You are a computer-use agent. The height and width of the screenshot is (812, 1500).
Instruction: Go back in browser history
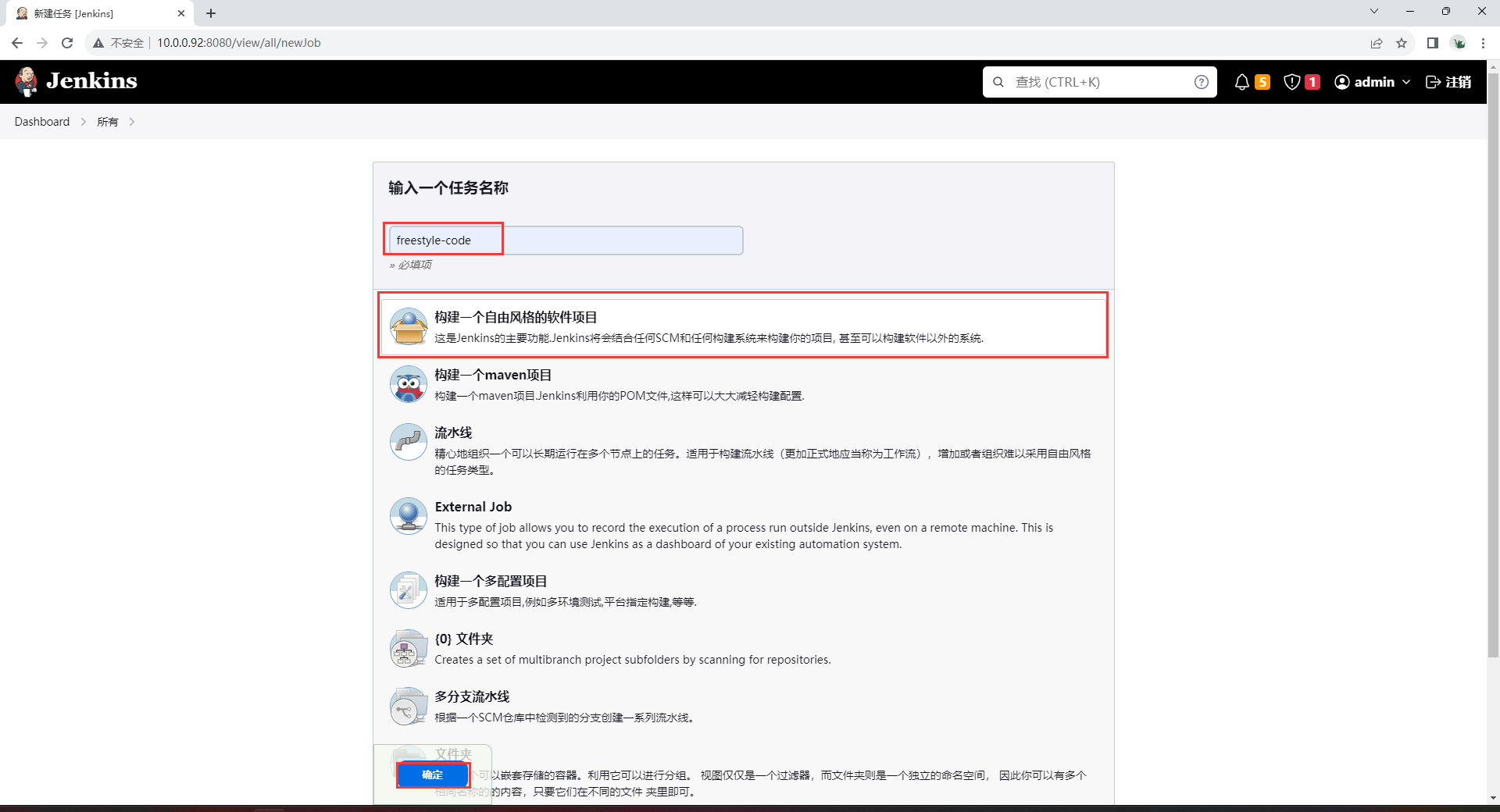coord(17,43)
